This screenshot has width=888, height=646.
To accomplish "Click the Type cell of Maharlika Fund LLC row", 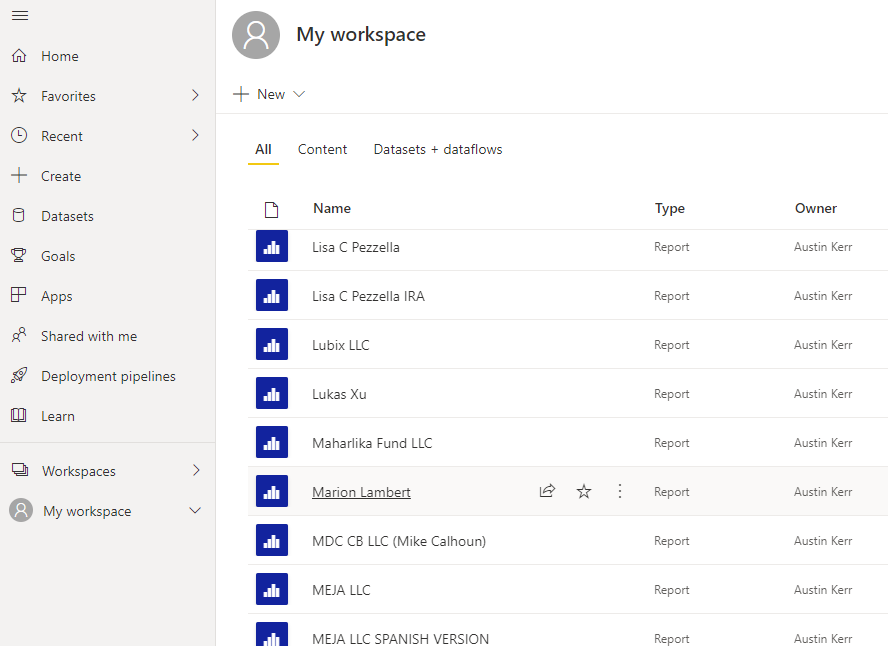I will 672,443.
